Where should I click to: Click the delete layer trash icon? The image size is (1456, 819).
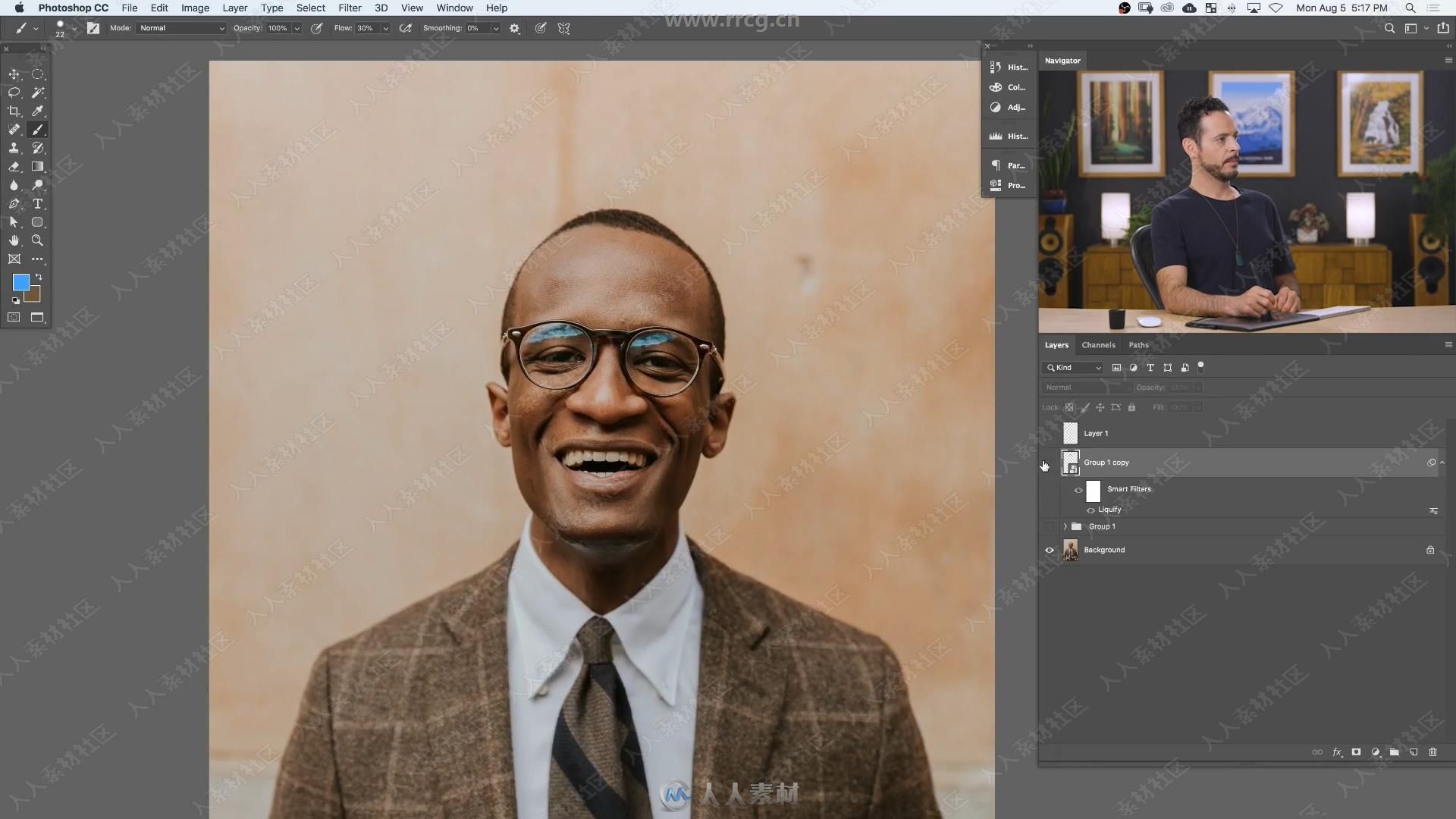pos(1432,752)
